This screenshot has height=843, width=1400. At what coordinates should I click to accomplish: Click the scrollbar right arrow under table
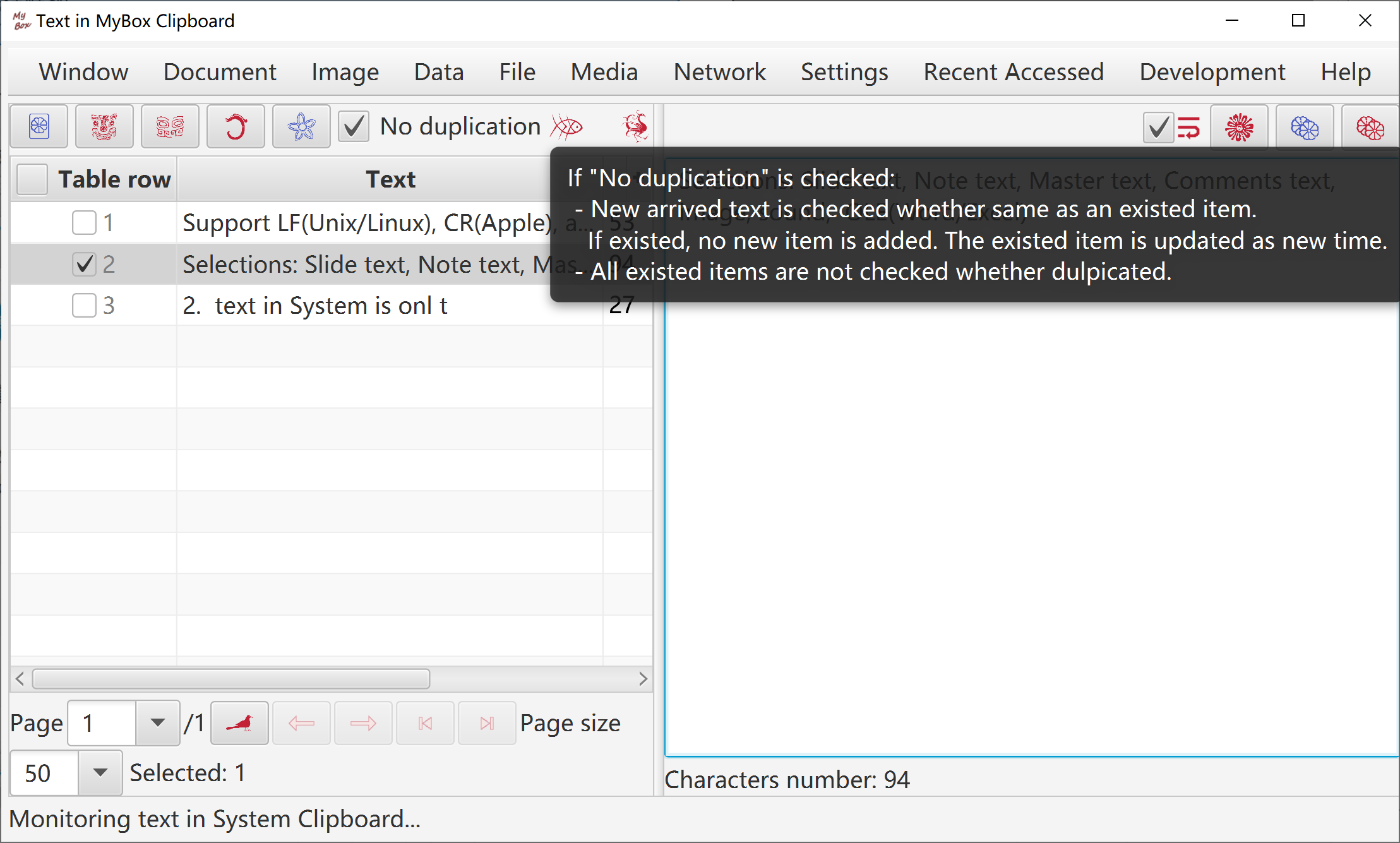643,679
